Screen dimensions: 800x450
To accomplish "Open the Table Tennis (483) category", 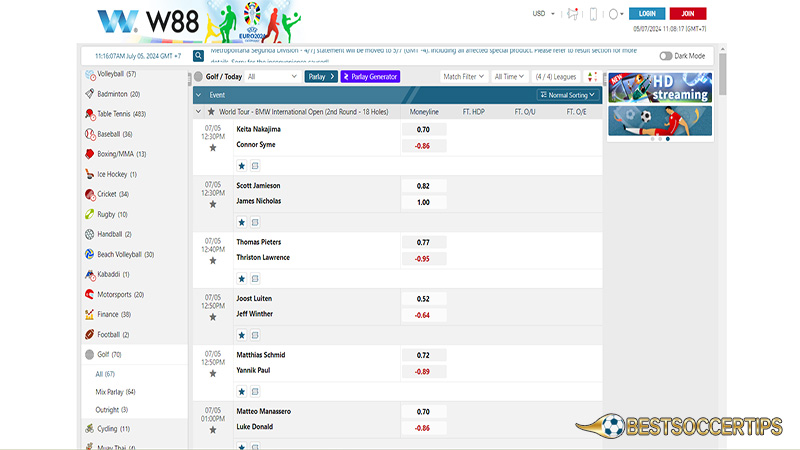I will [x=121, y=114].
